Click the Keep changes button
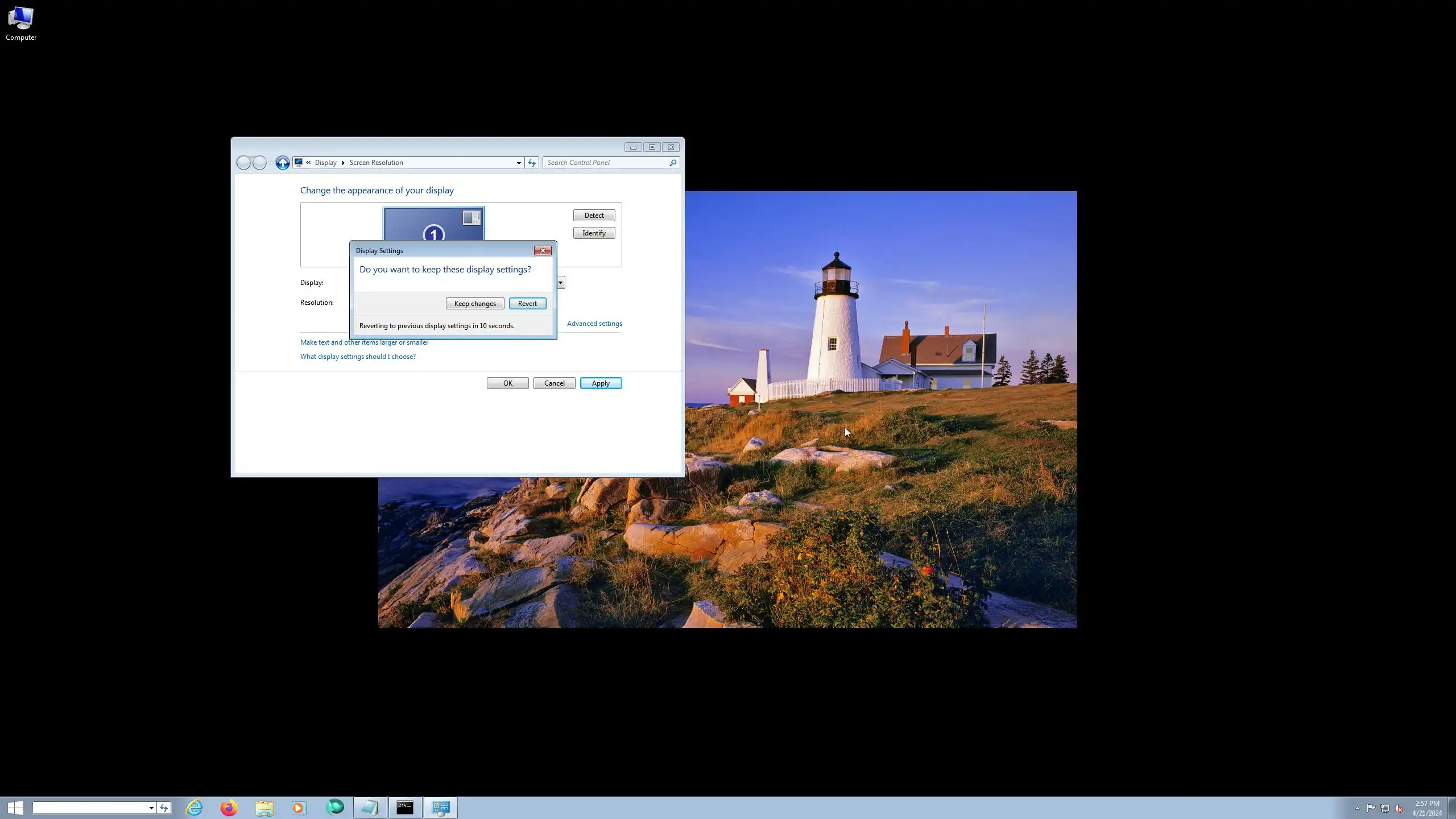The image size is (1456, 819). (474, 304)
